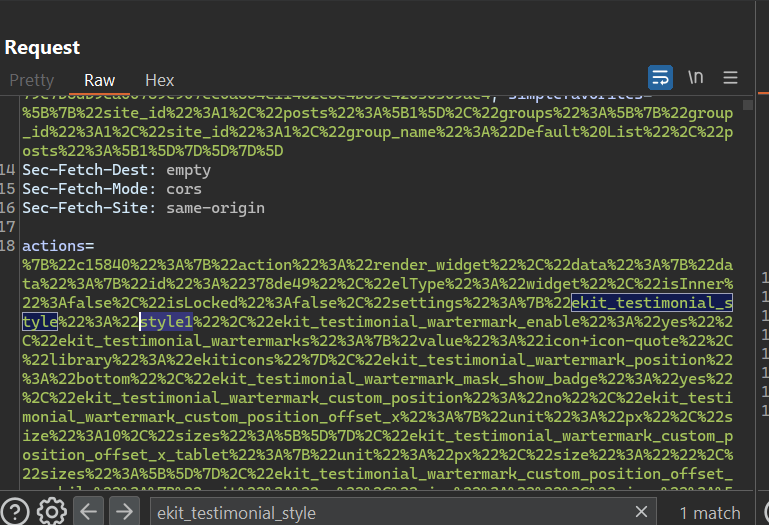Click the 'Sec-Fetch-Site: same-origin' header line
This screenshot has width=769, height=525.
[x=143, y=208]
